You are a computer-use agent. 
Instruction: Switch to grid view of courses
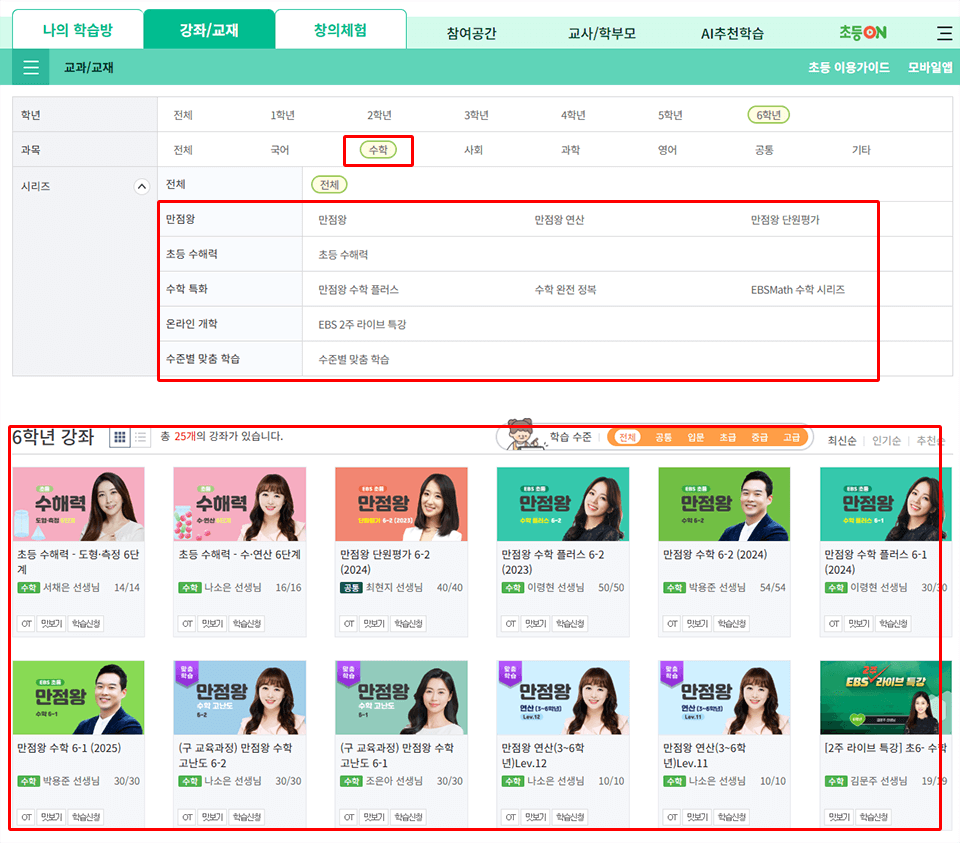tap(120, 437)
